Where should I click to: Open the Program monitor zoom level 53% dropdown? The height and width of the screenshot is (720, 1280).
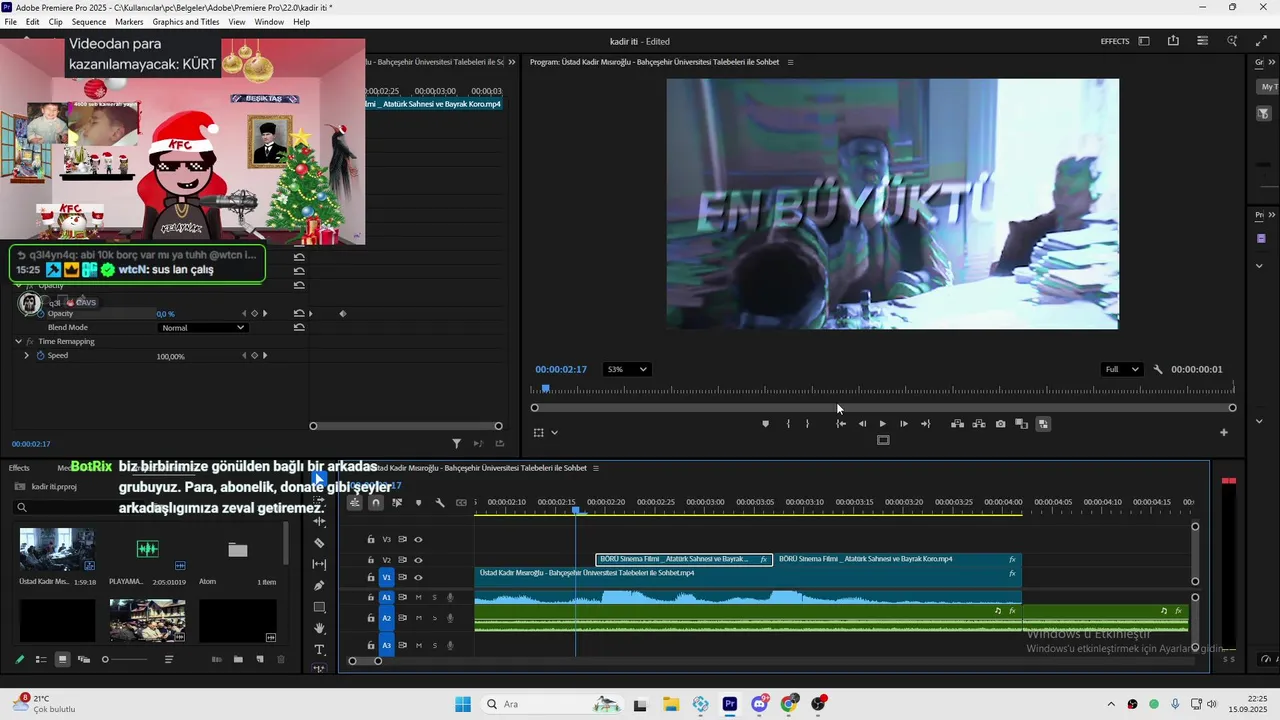[x=627, y=369]
